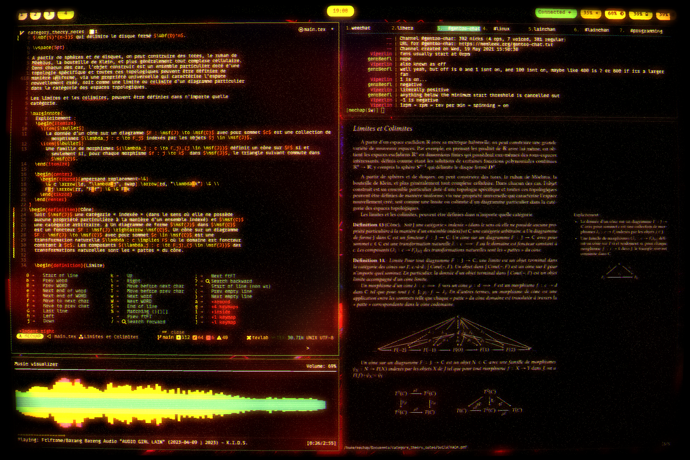Click the close hint below keymap popup
This screenshot has width=690, height=460.
[x=173, y=332]
